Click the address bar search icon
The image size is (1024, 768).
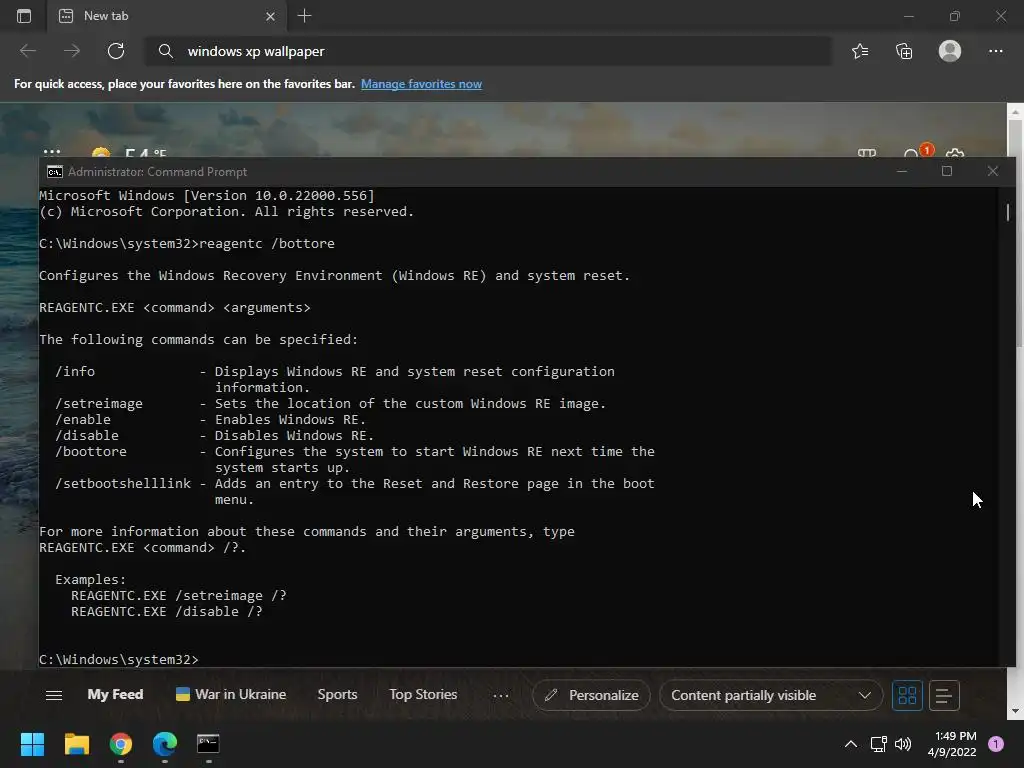point(166,51)
